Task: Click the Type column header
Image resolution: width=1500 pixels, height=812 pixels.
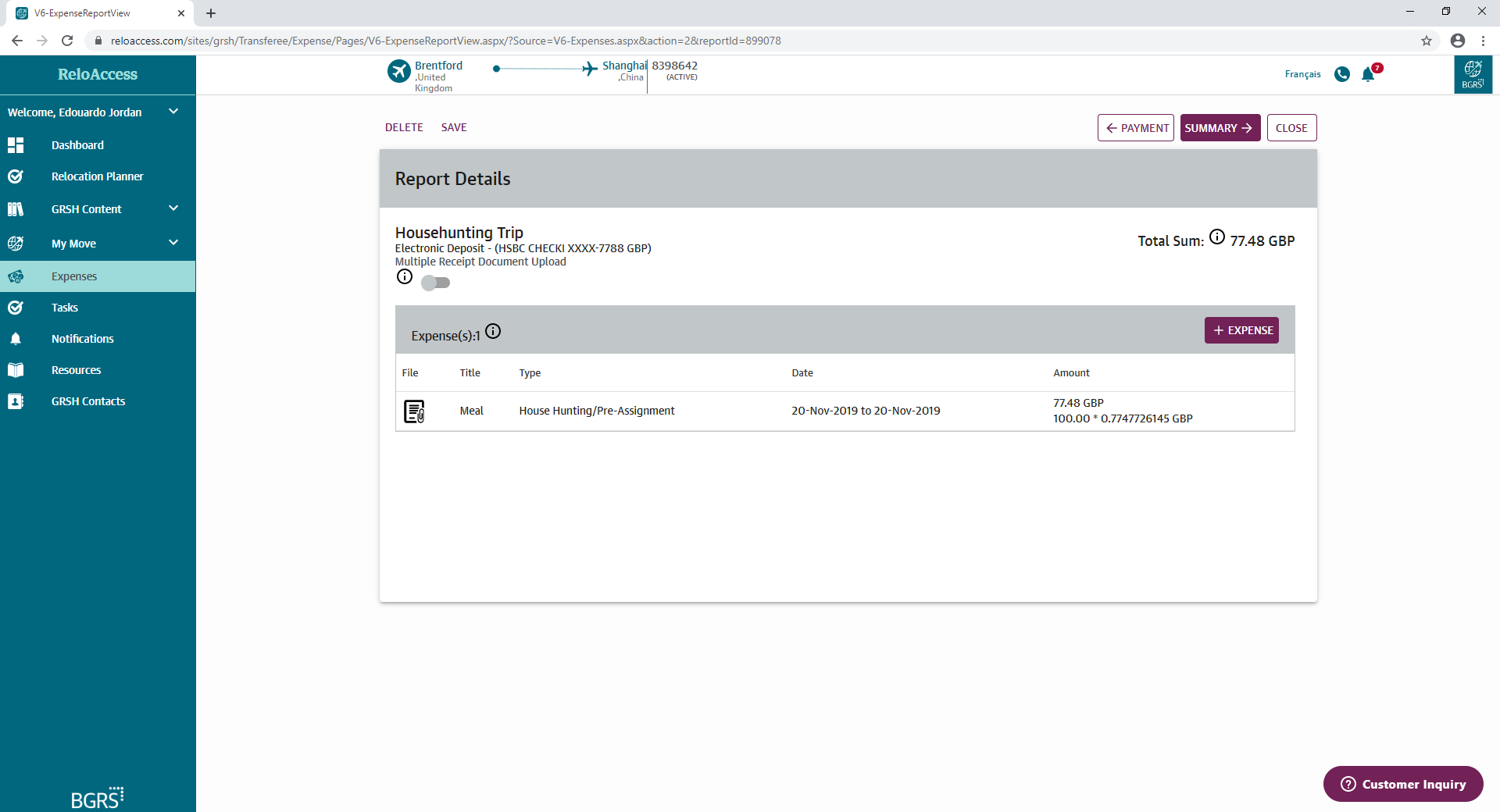Action: [x=530, y=373]
